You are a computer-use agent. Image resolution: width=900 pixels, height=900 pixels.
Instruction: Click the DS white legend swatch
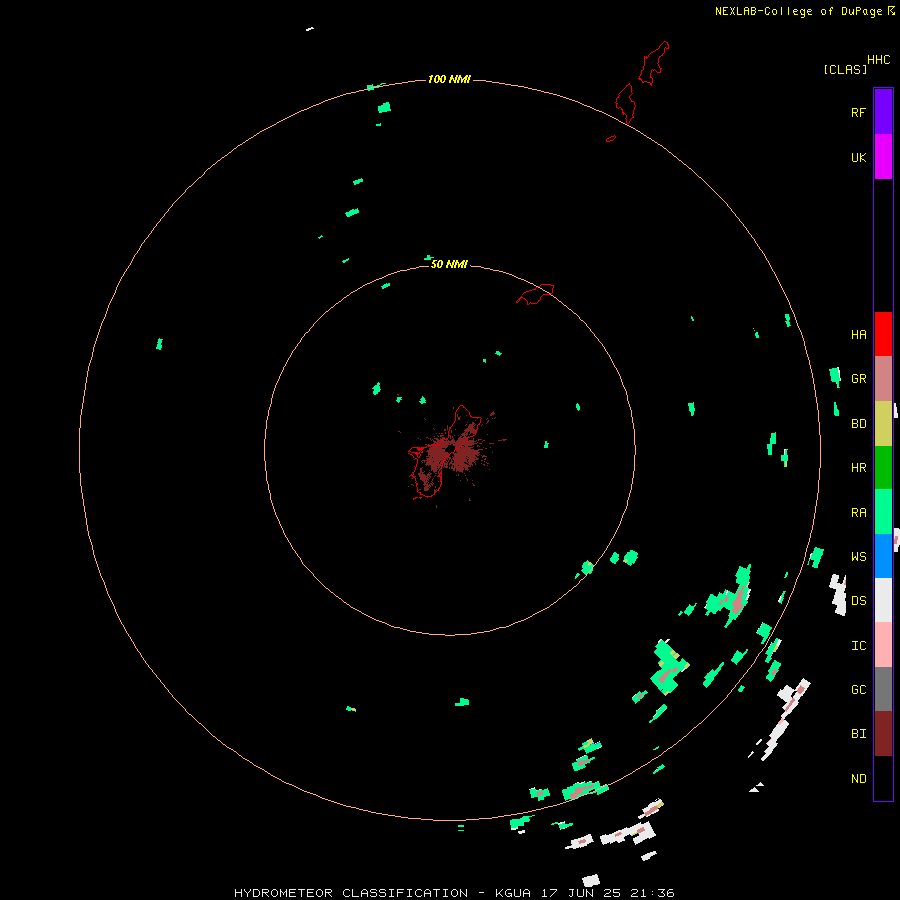(x=883, y=600)
